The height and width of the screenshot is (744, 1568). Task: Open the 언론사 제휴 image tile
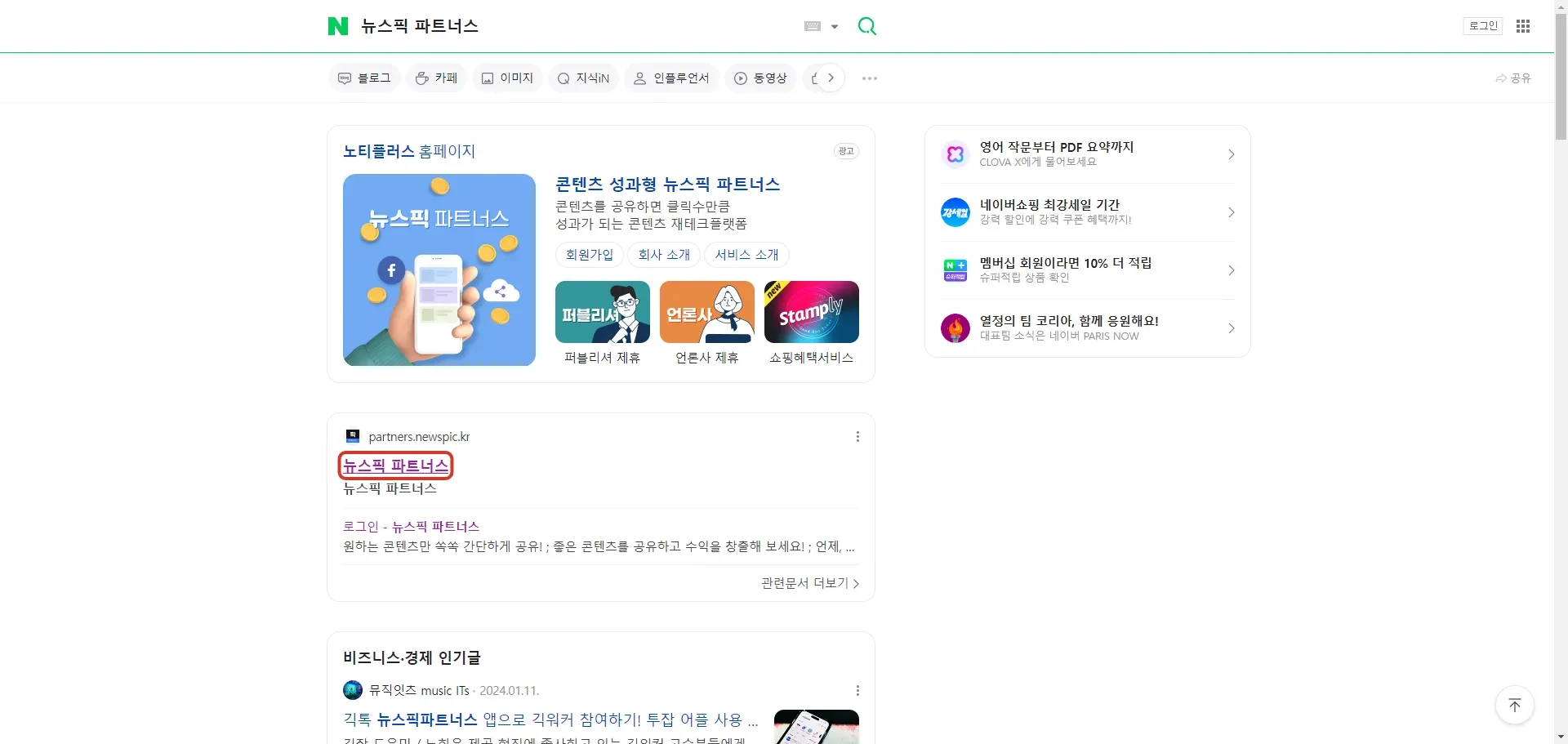[707, 312]
